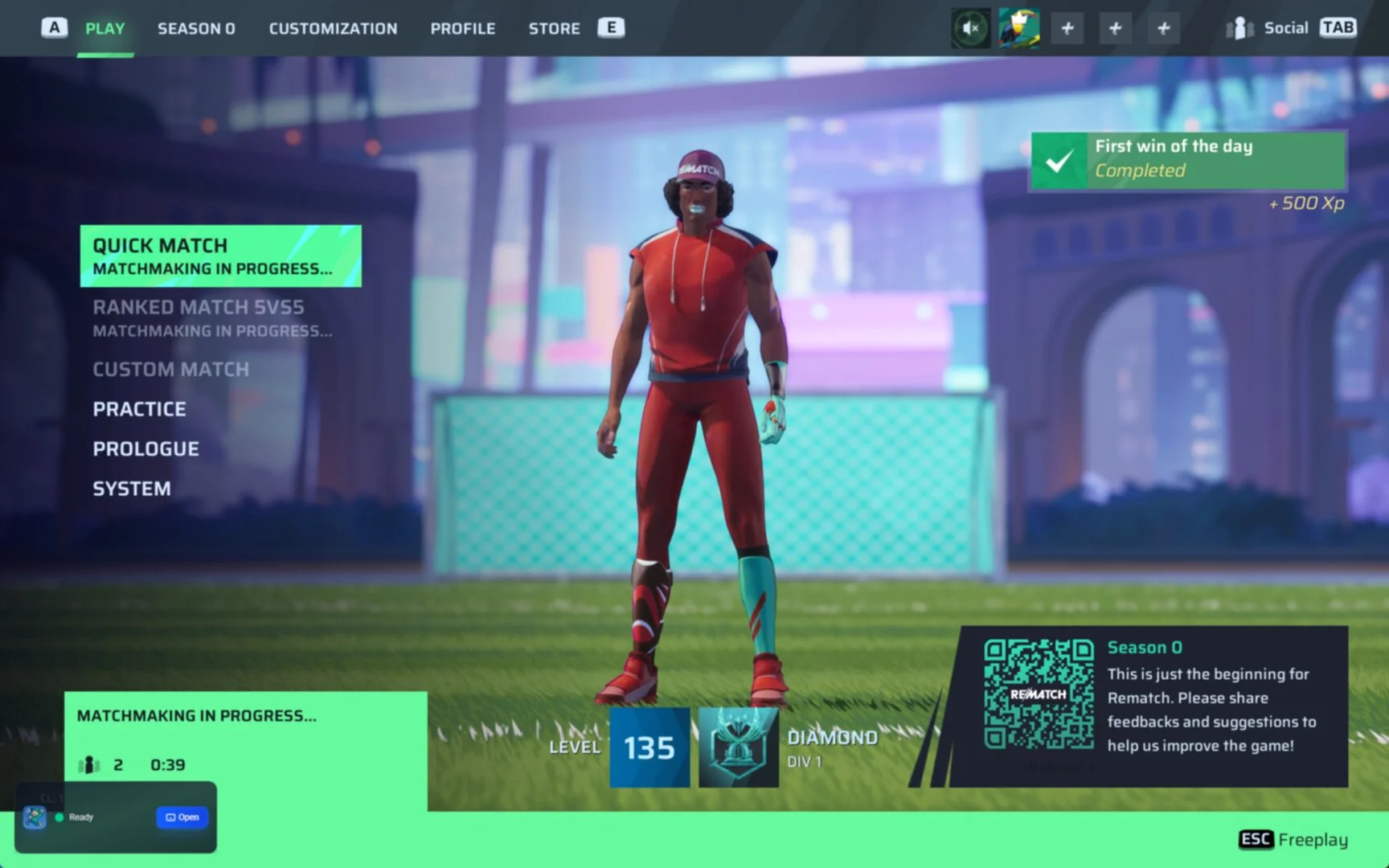
Task: Click the First win of the day banner
Action: point(1188,161)
